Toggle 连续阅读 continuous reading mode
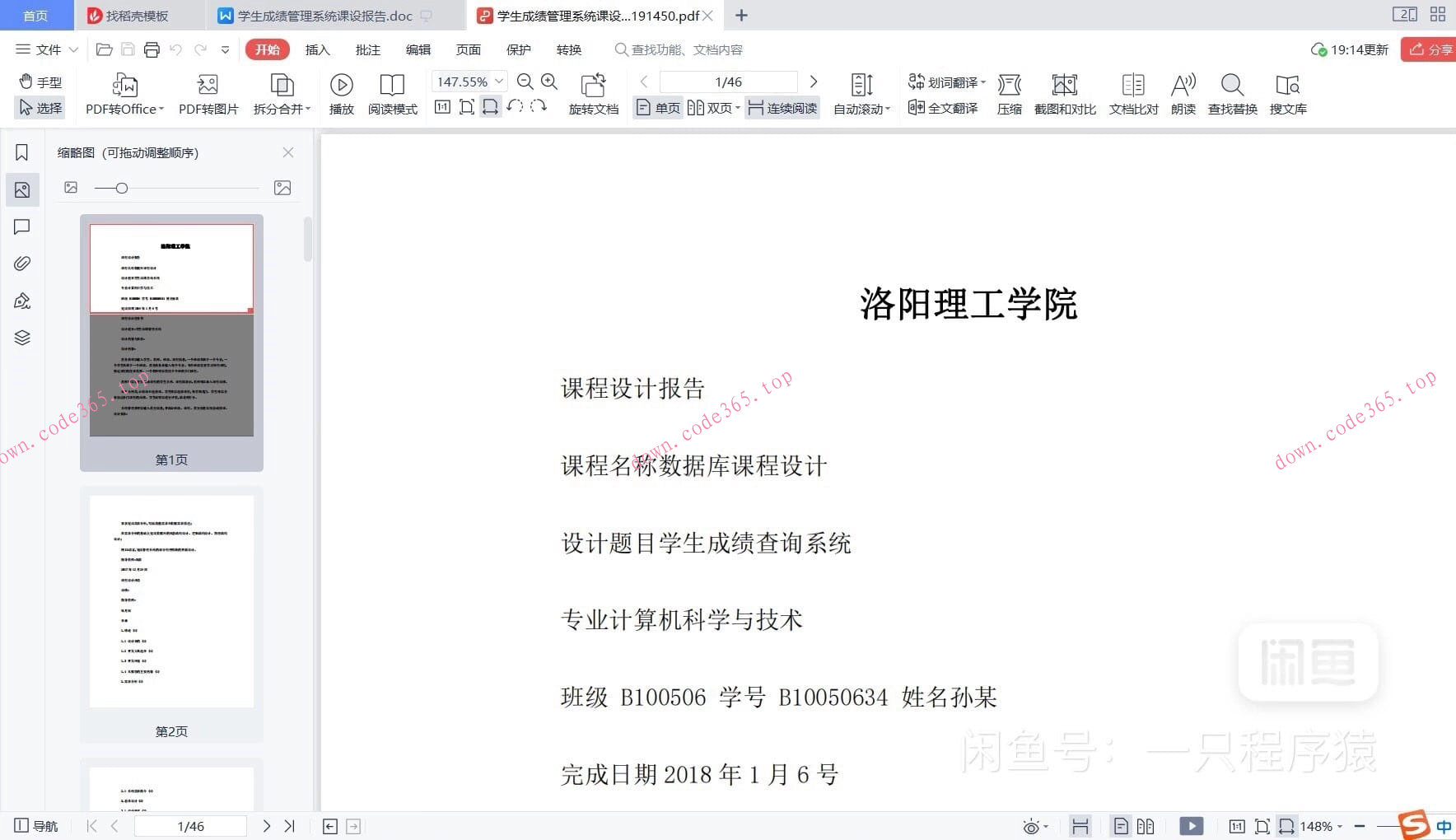1456x840 pixels. tap(781, 107)
